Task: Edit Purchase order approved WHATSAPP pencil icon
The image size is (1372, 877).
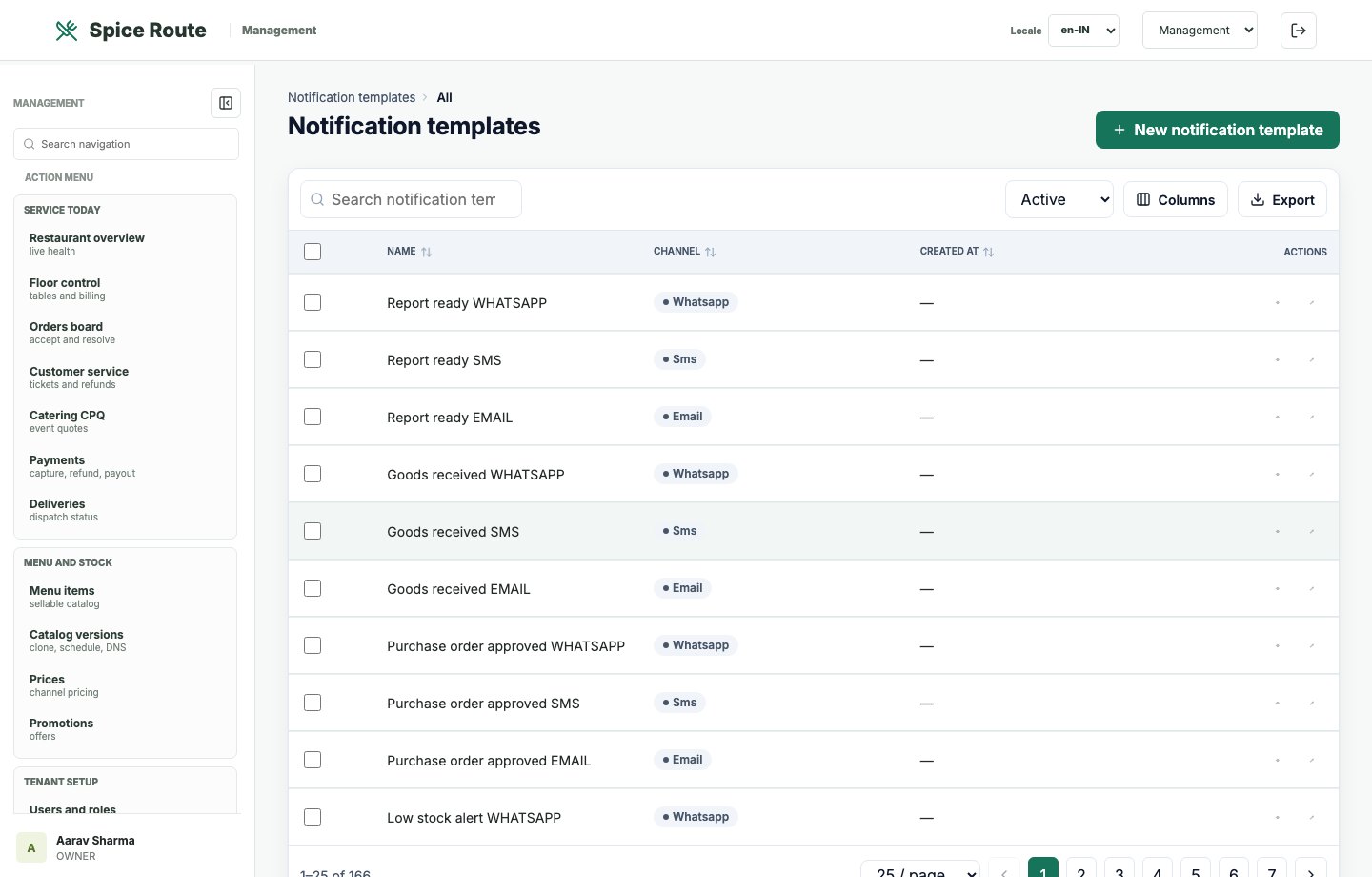Action: tap(1312, 645)
